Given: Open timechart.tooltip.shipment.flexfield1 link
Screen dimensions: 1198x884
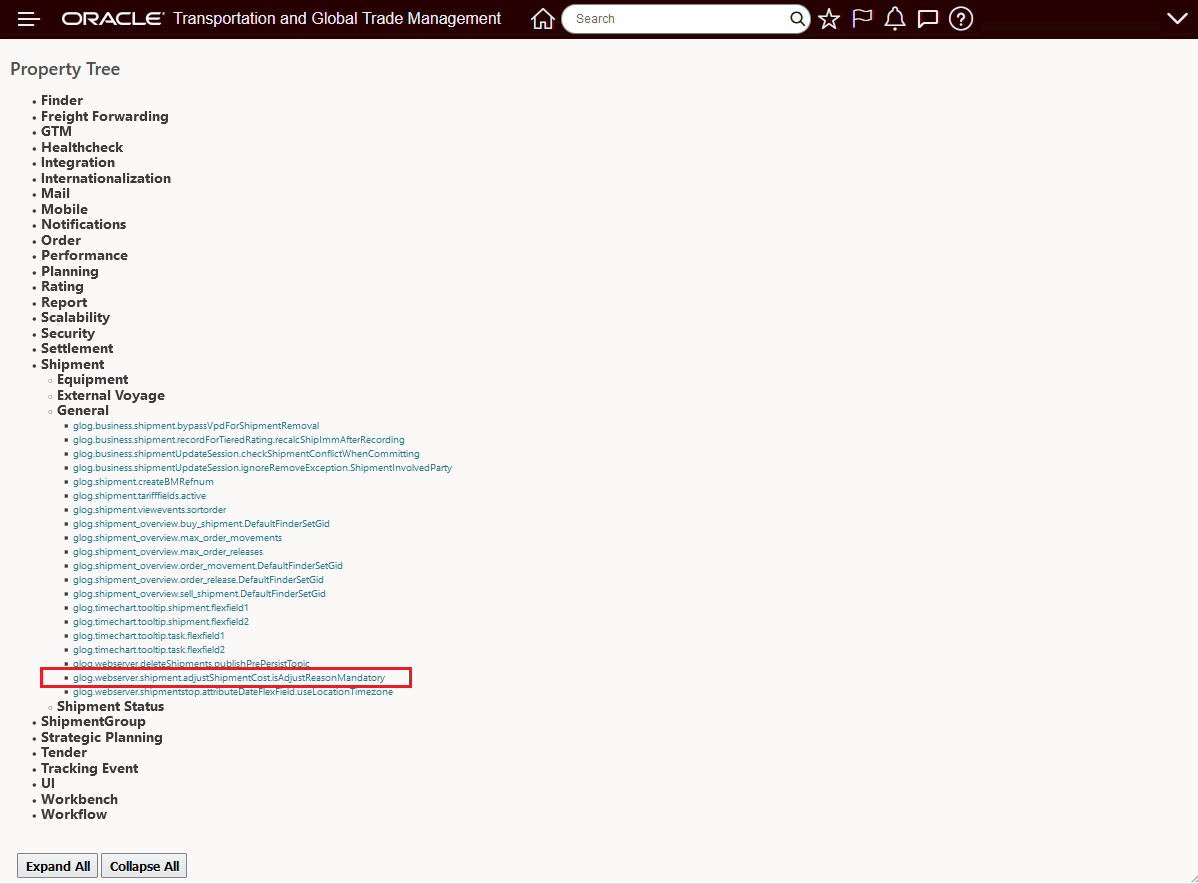Looking at the screenshot, I should (x=161, y=608).
